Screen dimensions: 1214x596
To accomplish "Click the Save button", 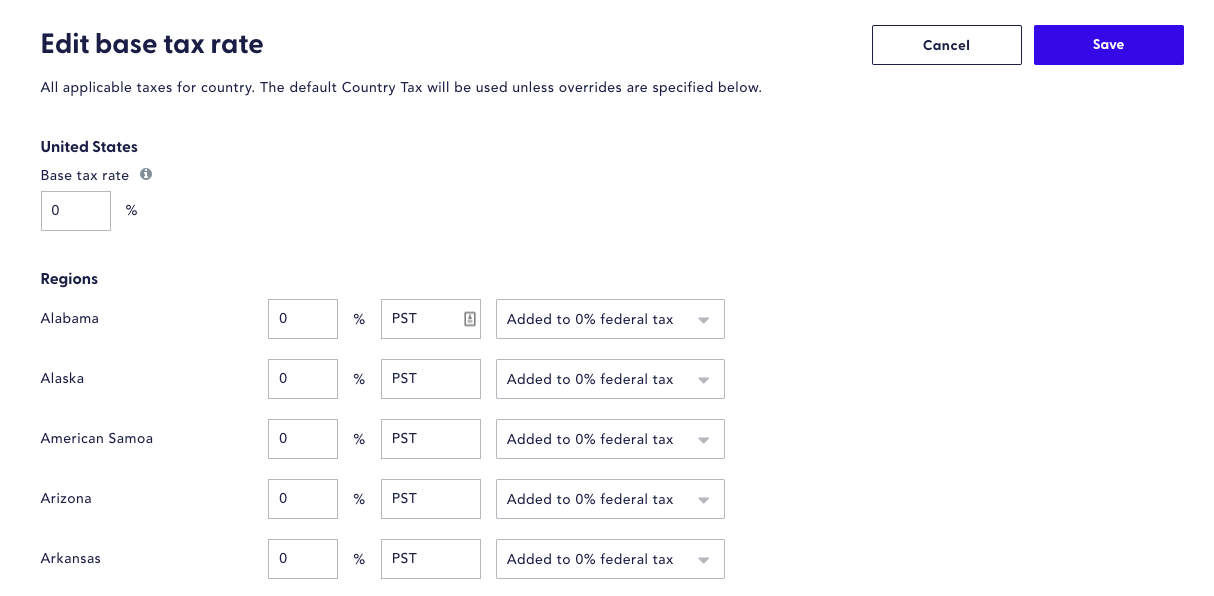I will [1108, 44].
